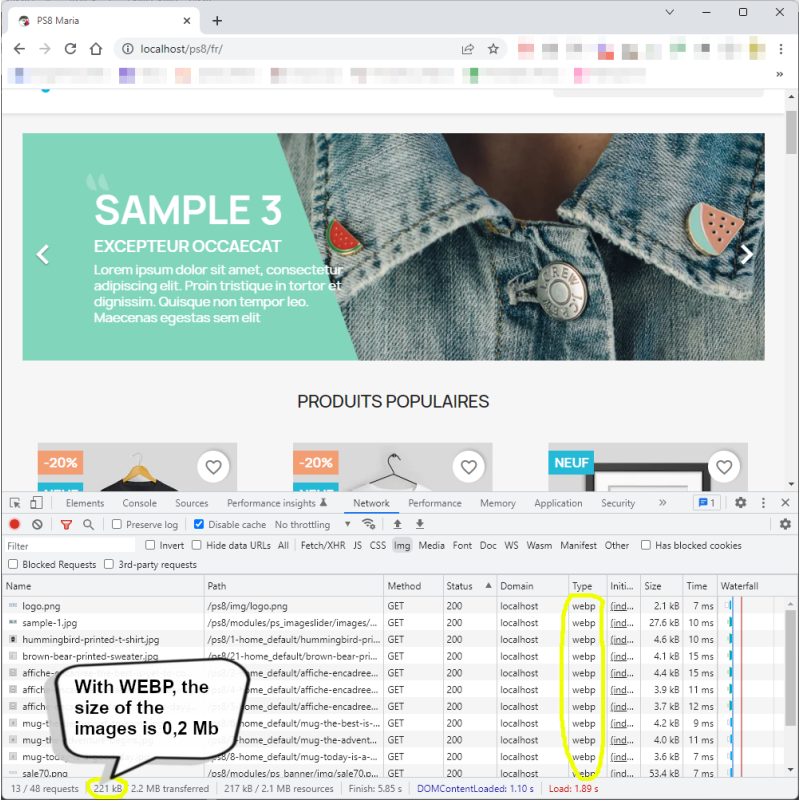Uncheck Disable cache checkbox

coord(199,524)
